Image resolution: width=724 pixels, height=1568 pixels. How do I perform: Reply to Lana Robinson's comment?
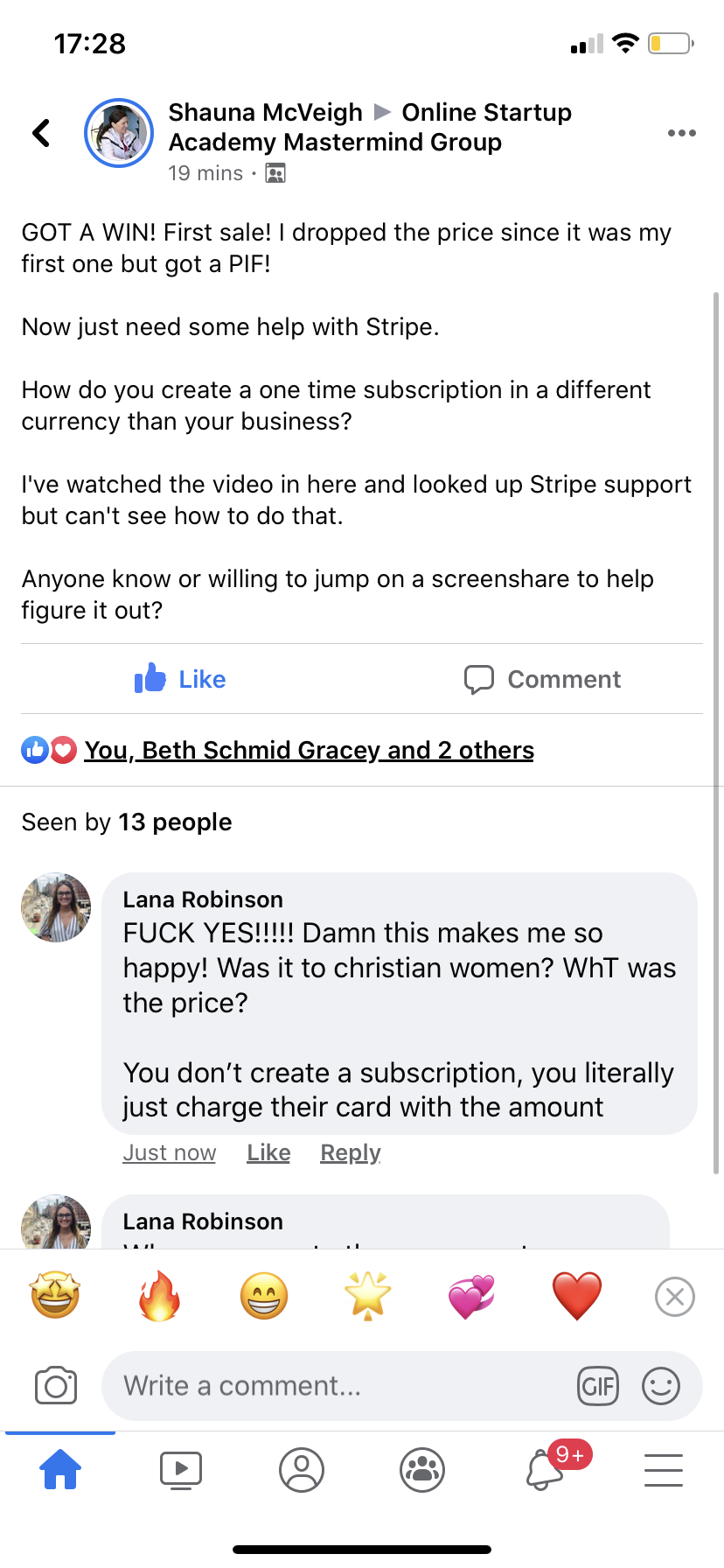coord(350,1152)
